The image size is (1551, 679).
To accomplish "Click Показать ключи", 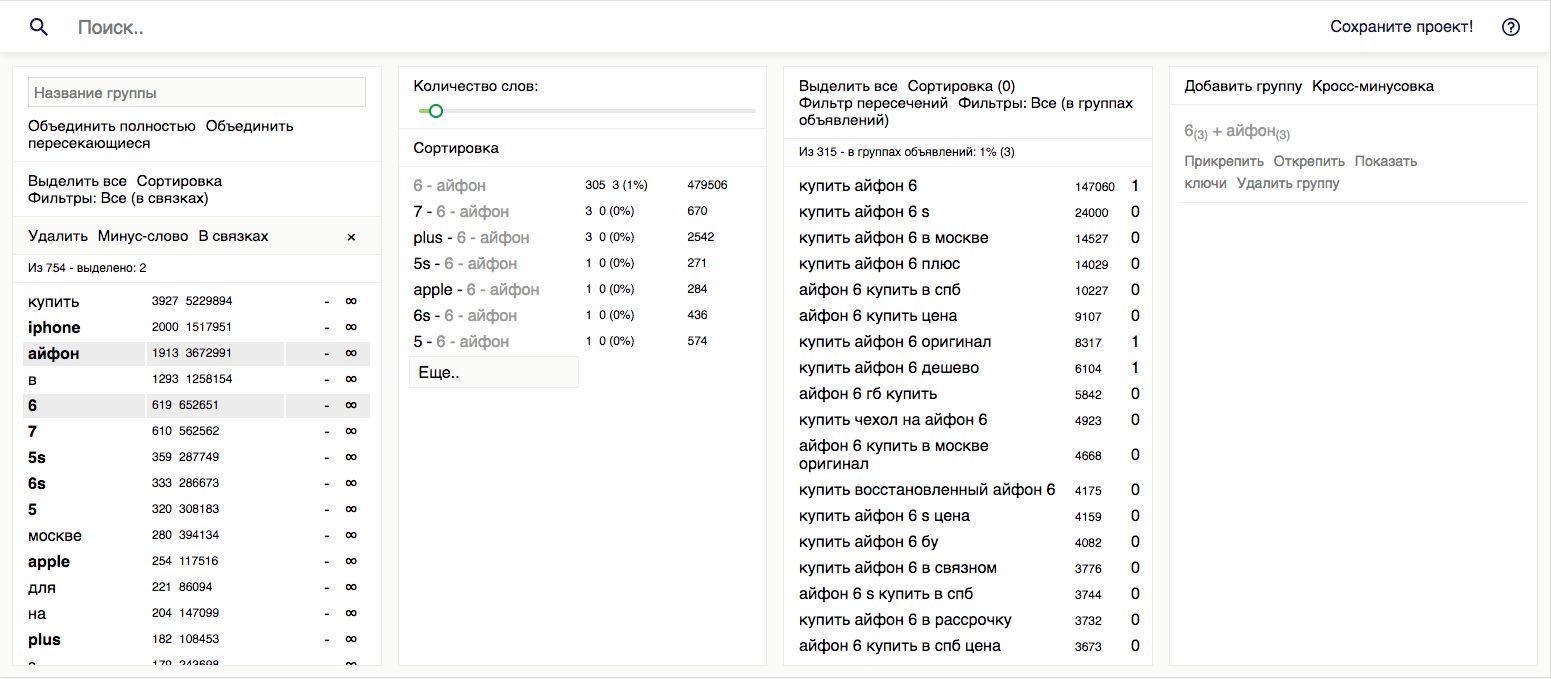I will pyautogui.click(x=1301, y=172).
